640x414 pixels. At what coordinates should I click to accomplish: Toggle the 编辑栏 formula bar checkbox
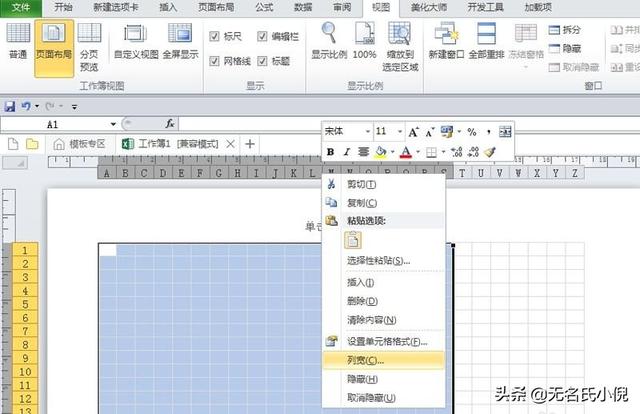click(264, 35)
